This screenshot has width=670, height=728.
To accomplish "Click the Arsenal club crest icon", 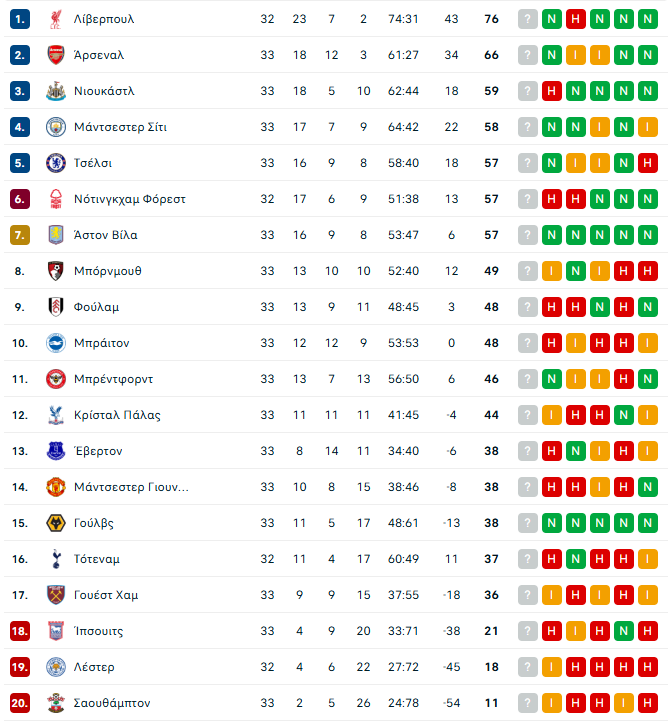I will [x=55, y=55].
